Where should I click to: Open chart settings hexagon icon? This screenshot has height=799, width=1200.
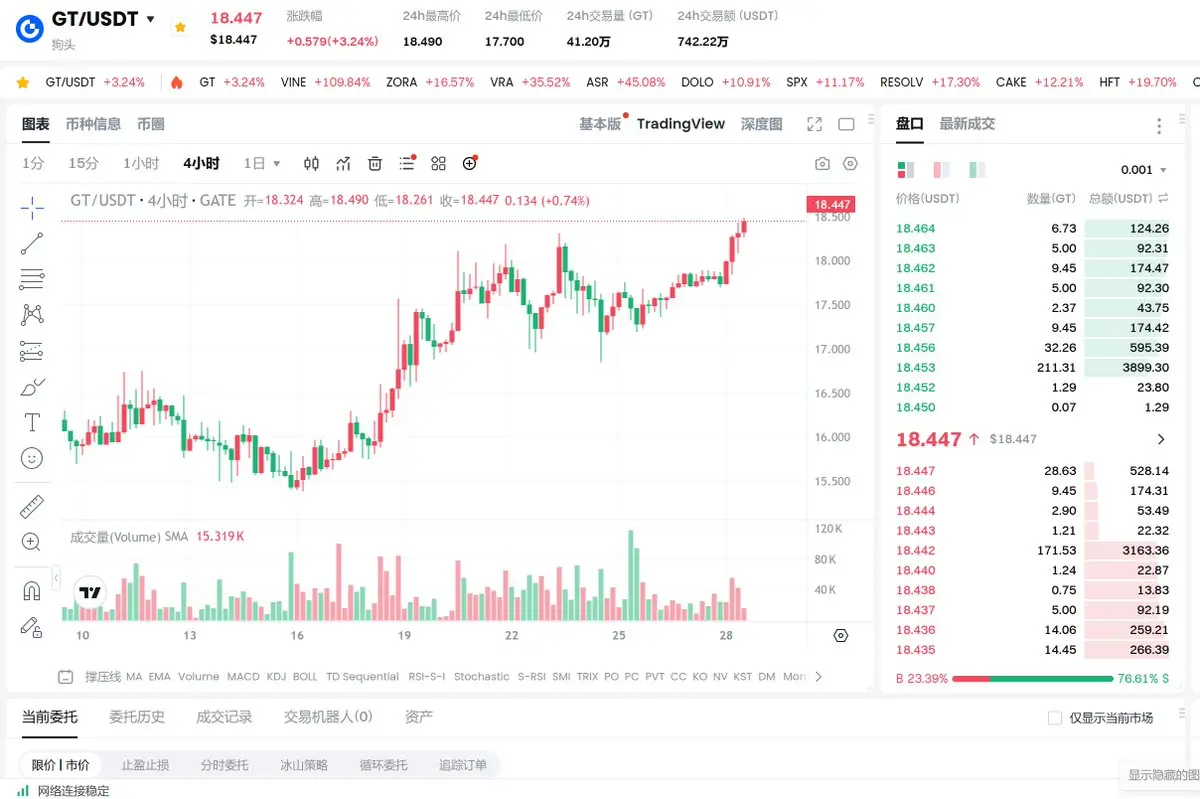(x=851, y=164)
